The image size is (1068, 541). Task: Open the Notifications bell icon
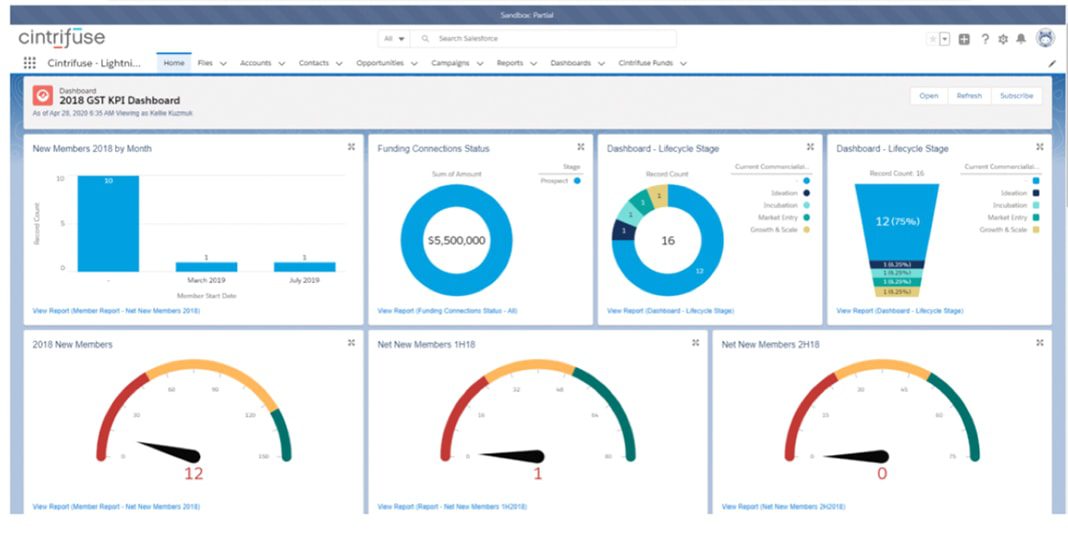click(x=1020, y=39)
